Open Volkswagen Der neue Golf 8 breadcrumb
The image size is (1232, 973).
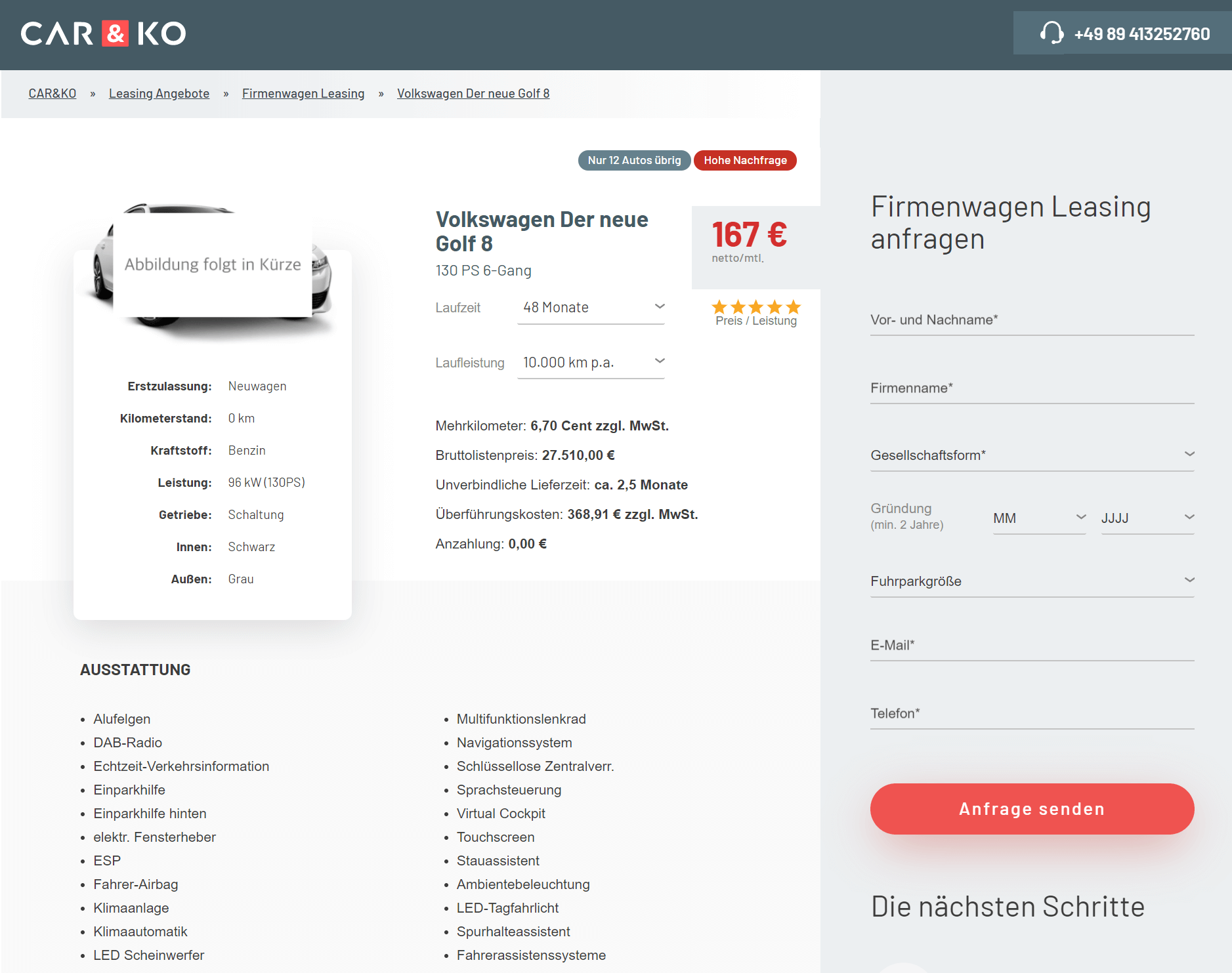[473, 93]
